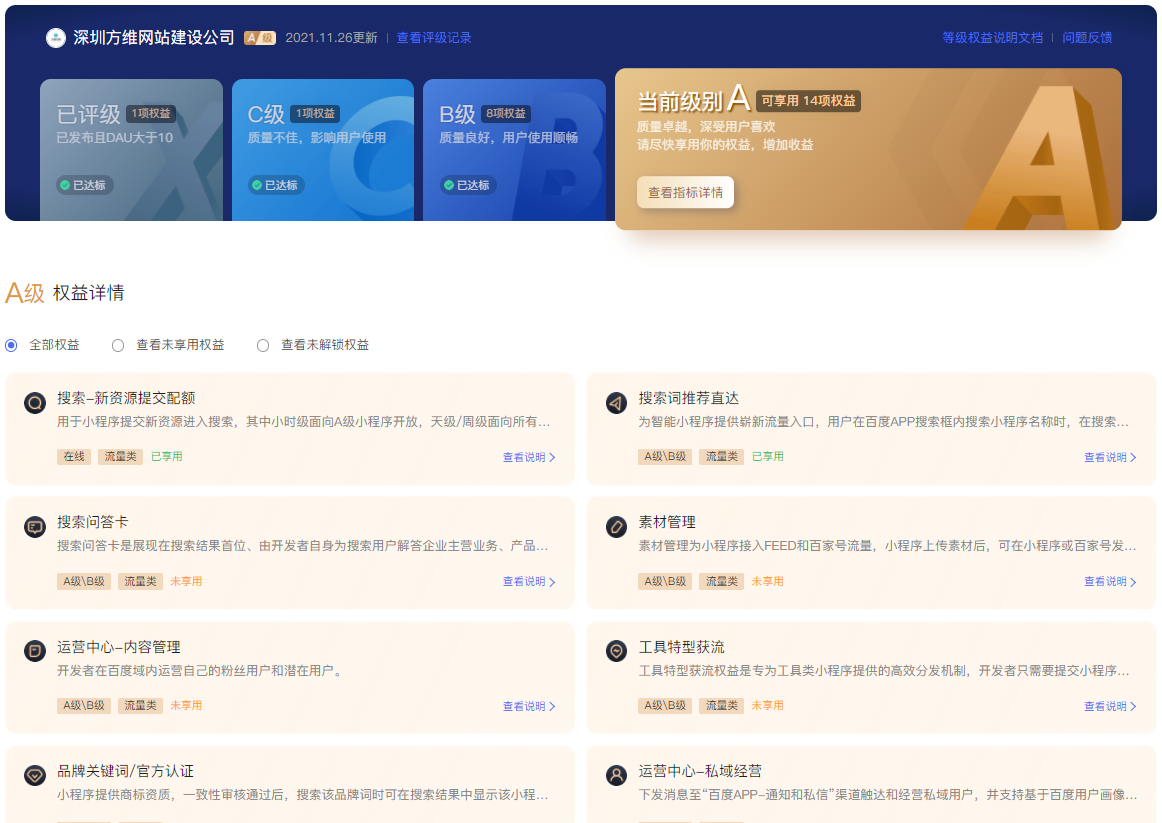
Task: Click the 在线 tag under 搜索-新资源提交配额
Action: (74, 456)
